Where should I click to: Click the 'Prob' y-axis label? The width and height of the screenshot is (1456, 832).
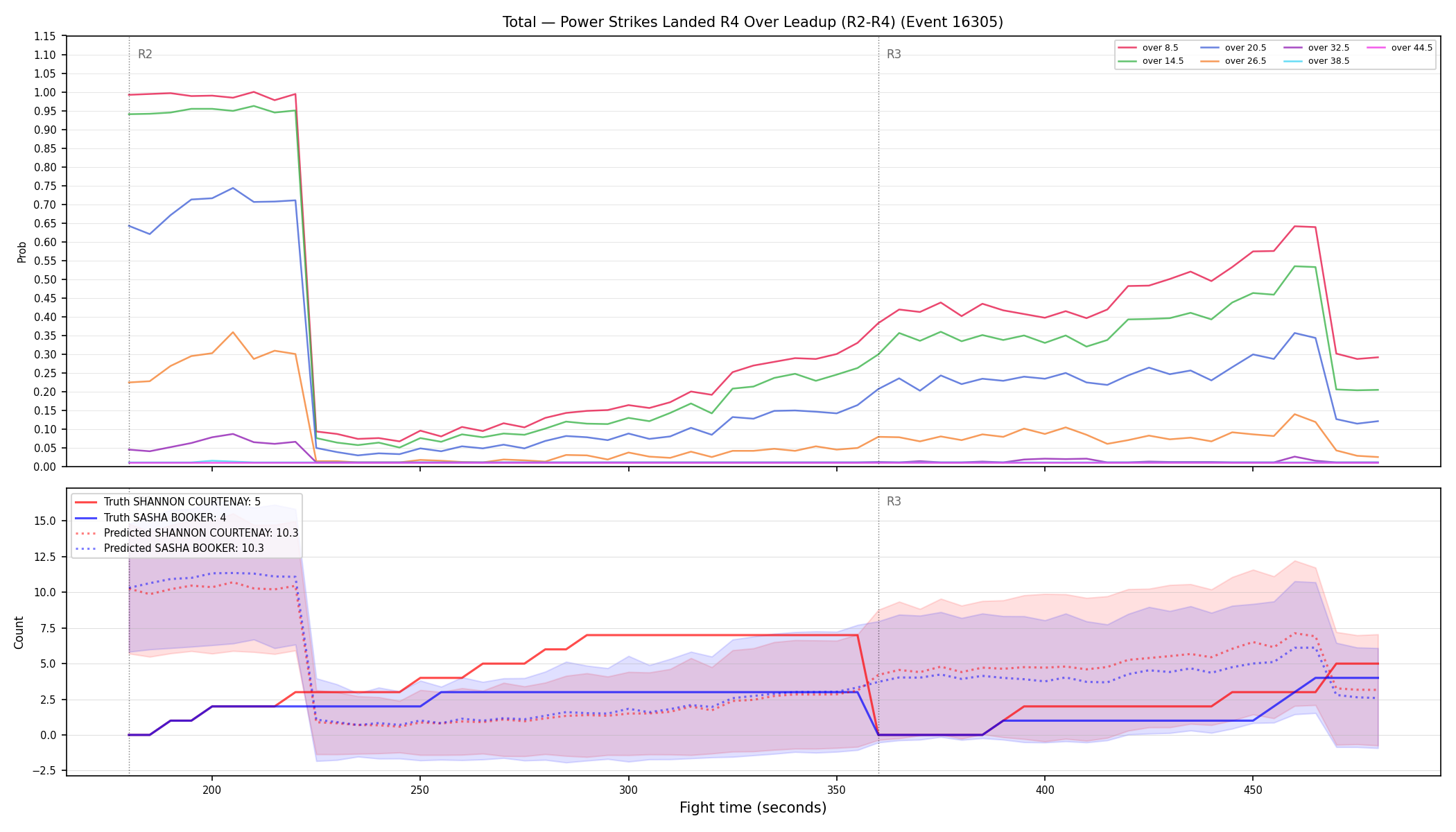pyautogui.click(x=21, y=252)
